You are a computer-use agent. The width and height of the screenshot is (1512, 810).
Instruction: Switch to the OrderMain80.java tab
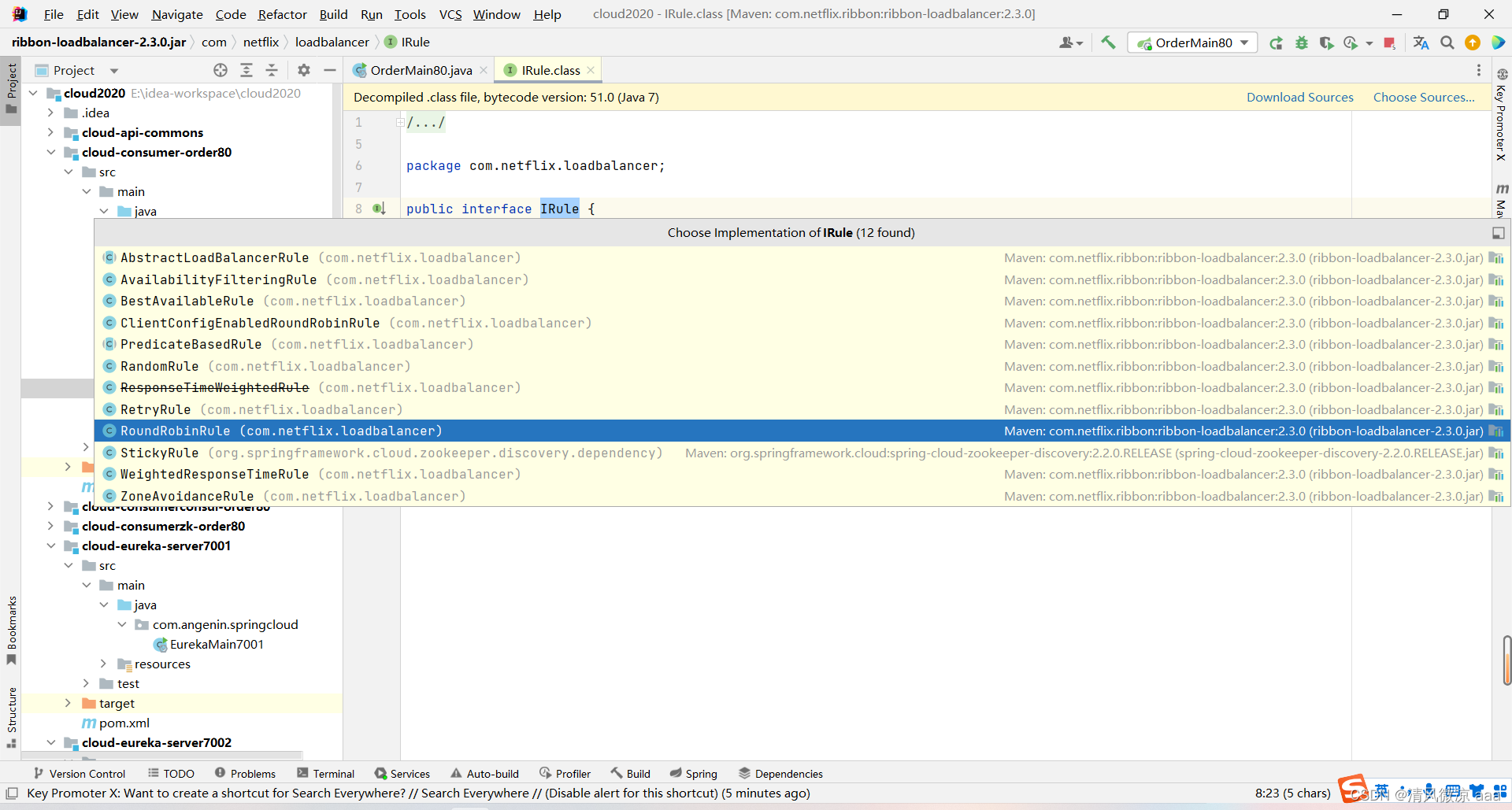coord(421,70)
